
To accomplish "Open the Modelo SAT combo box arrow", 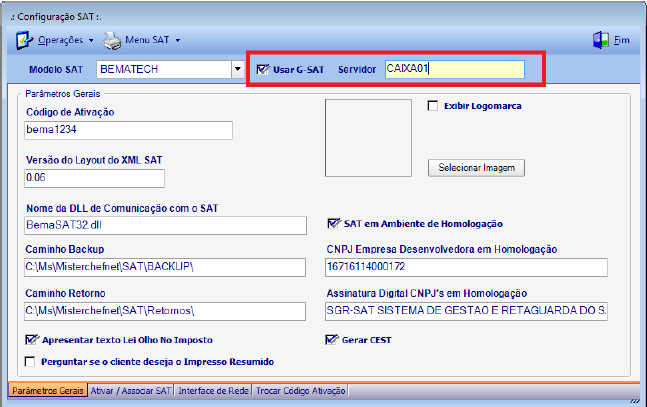I will [x=238, y=69].
